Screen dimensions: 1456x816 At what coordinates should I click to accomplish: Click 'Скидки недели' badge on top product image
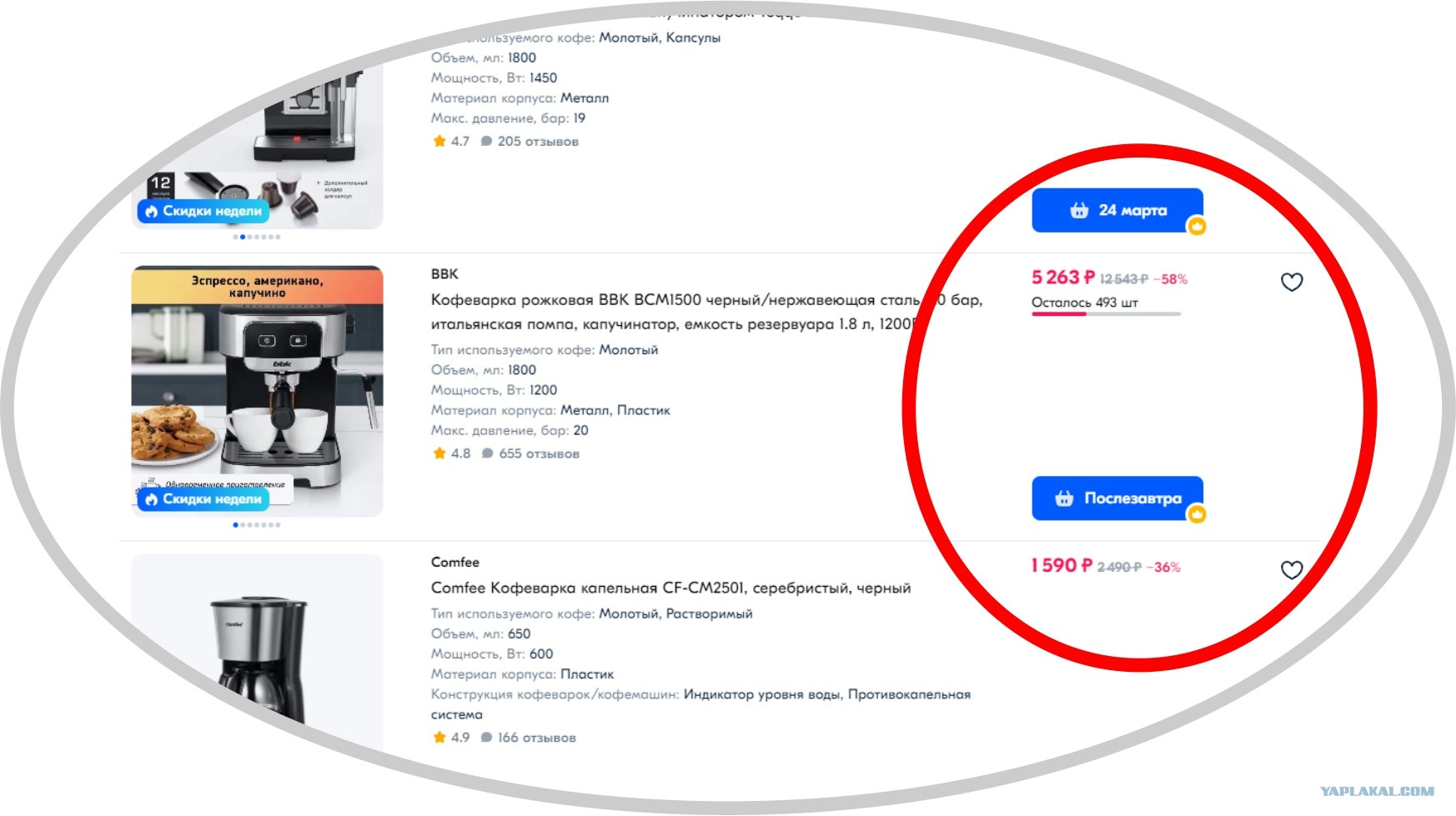point(203,211)
